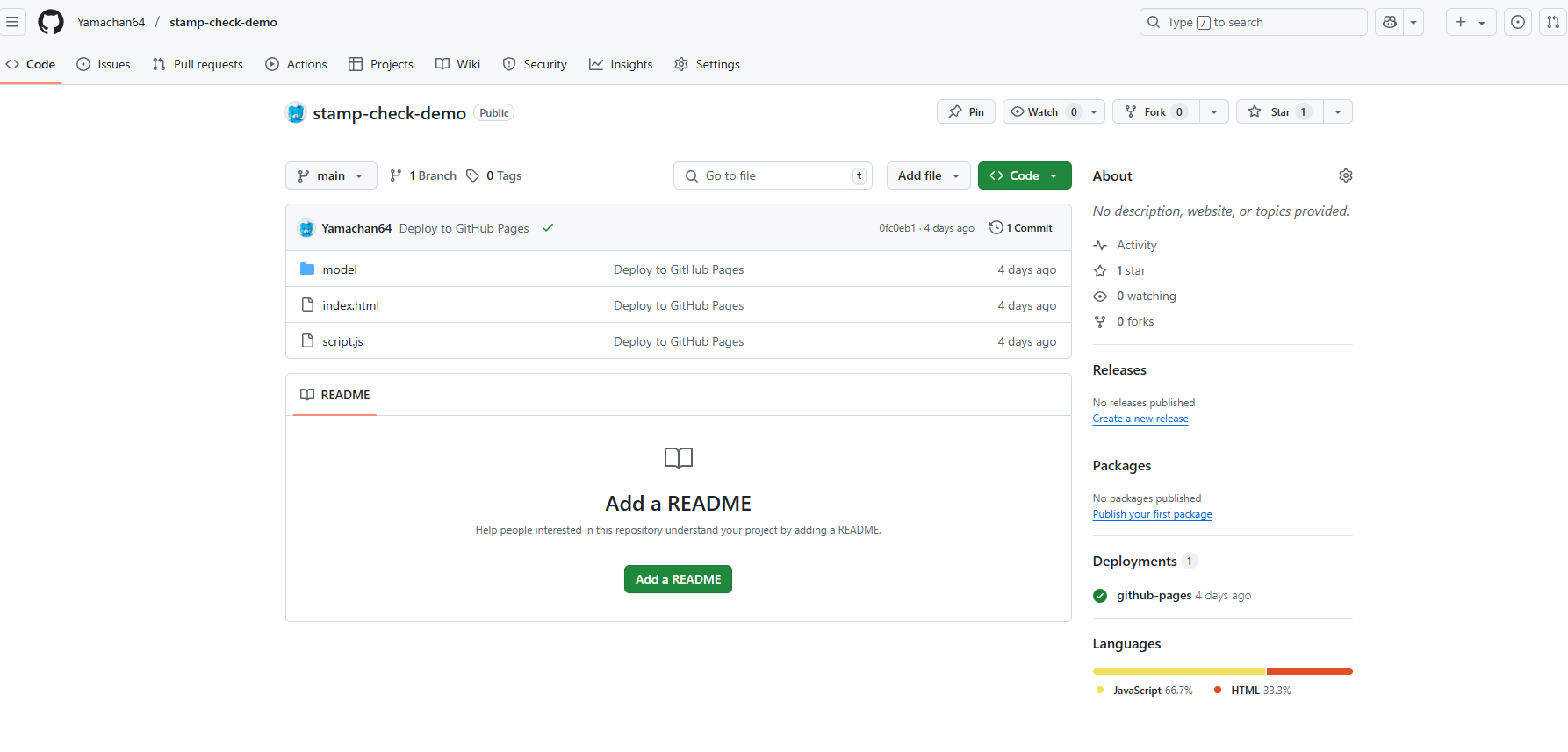Open the 0 watching link
This screenshot has height=752, width=1568.
(x=1134, y=296)
